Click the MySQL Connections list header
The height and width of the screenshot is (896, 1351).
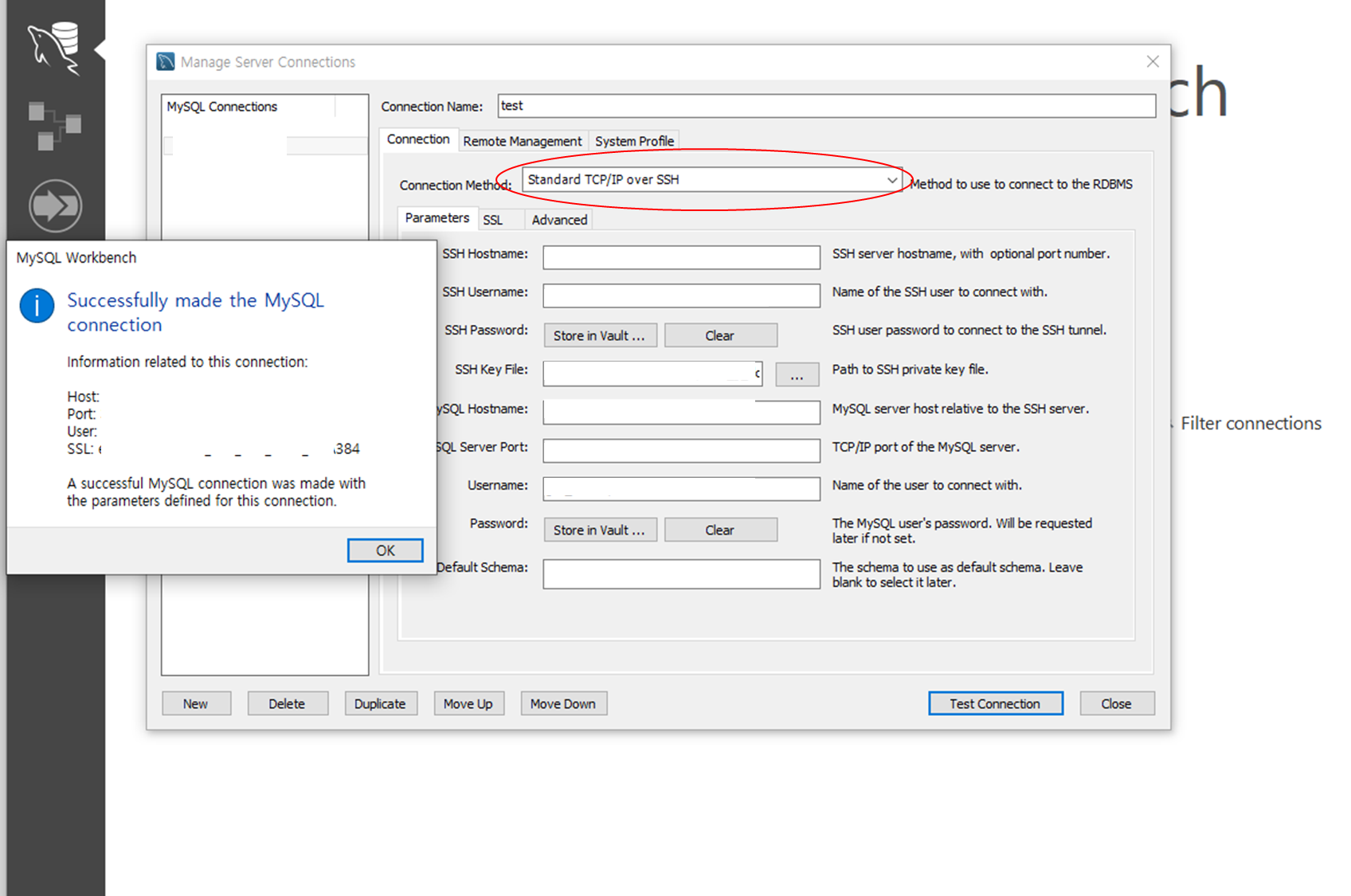249,107
